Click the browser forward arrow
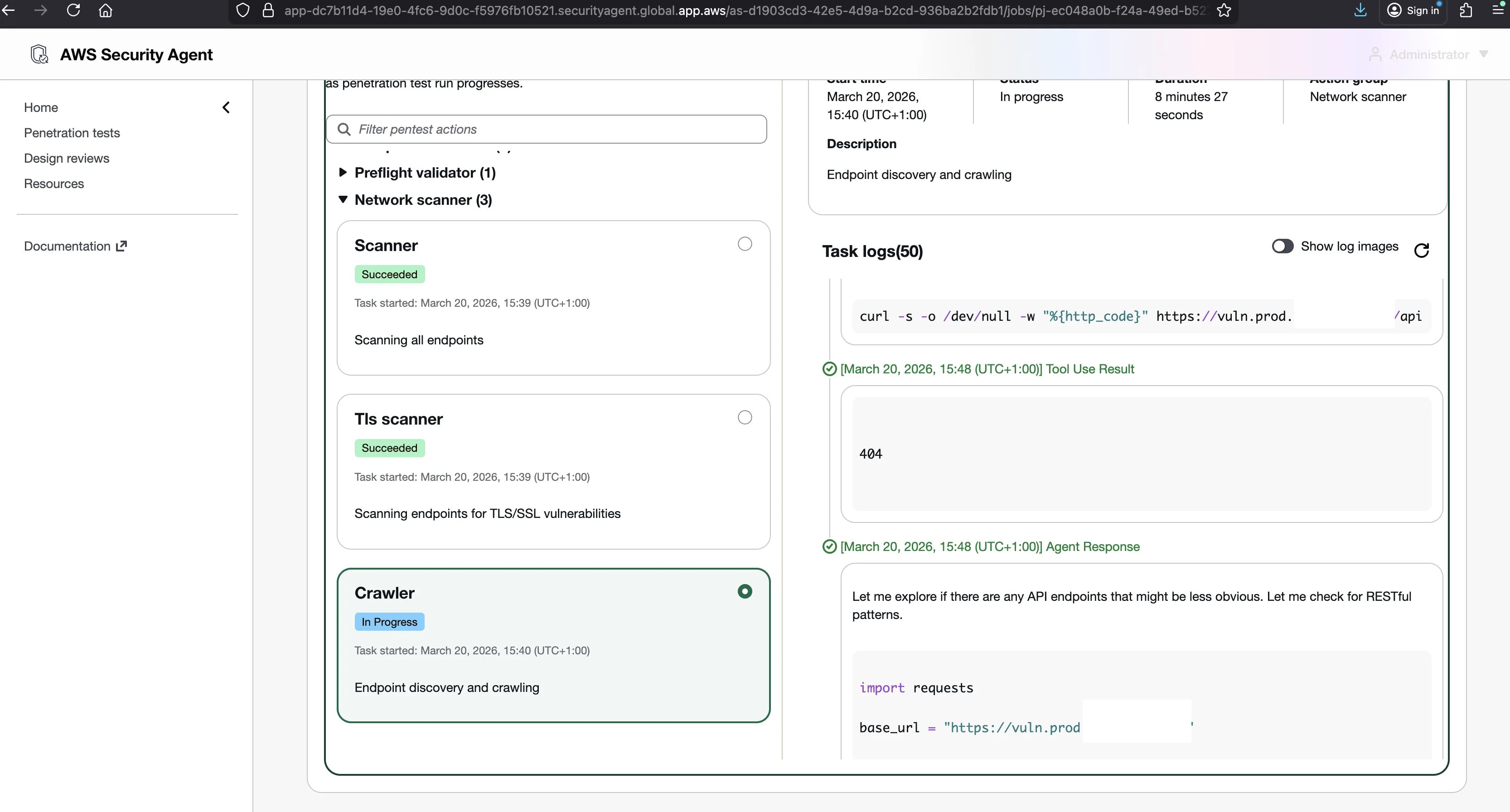The height and width of the screenshot is (812, 1510). pyautogui.click(x=40, y=10)
